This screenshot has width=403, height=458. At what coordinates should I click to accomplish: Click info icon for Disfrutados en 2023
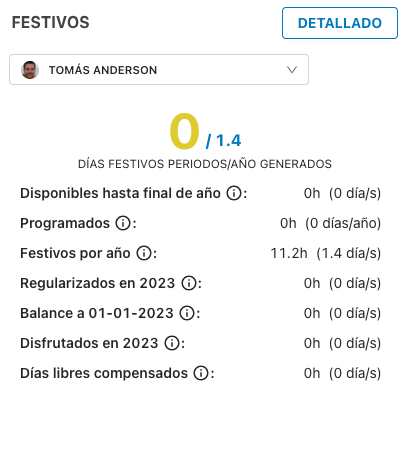(172, 343)
